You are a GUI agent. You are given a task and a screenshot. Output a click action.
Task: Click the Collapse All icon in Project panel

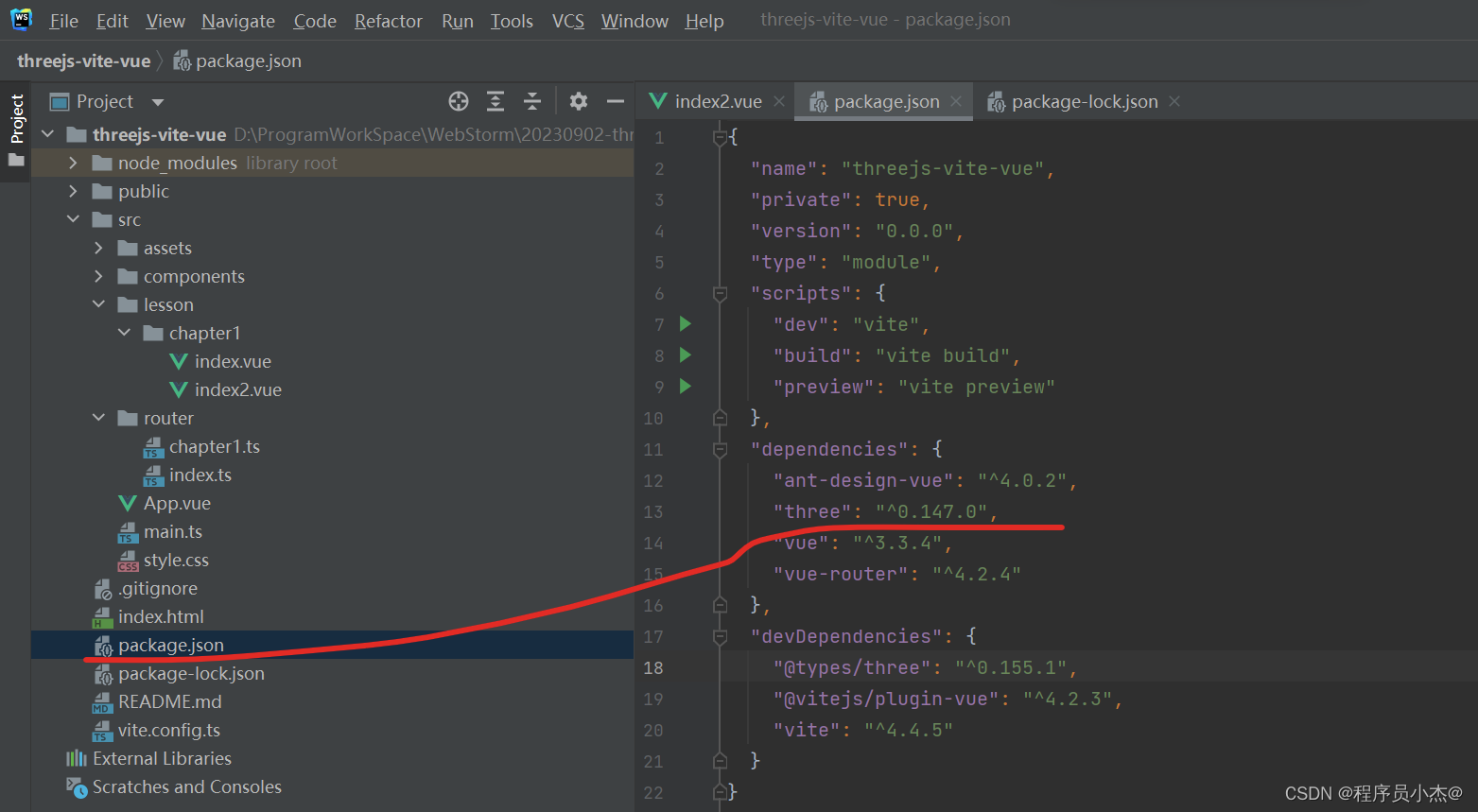click(x=532, y=101)
